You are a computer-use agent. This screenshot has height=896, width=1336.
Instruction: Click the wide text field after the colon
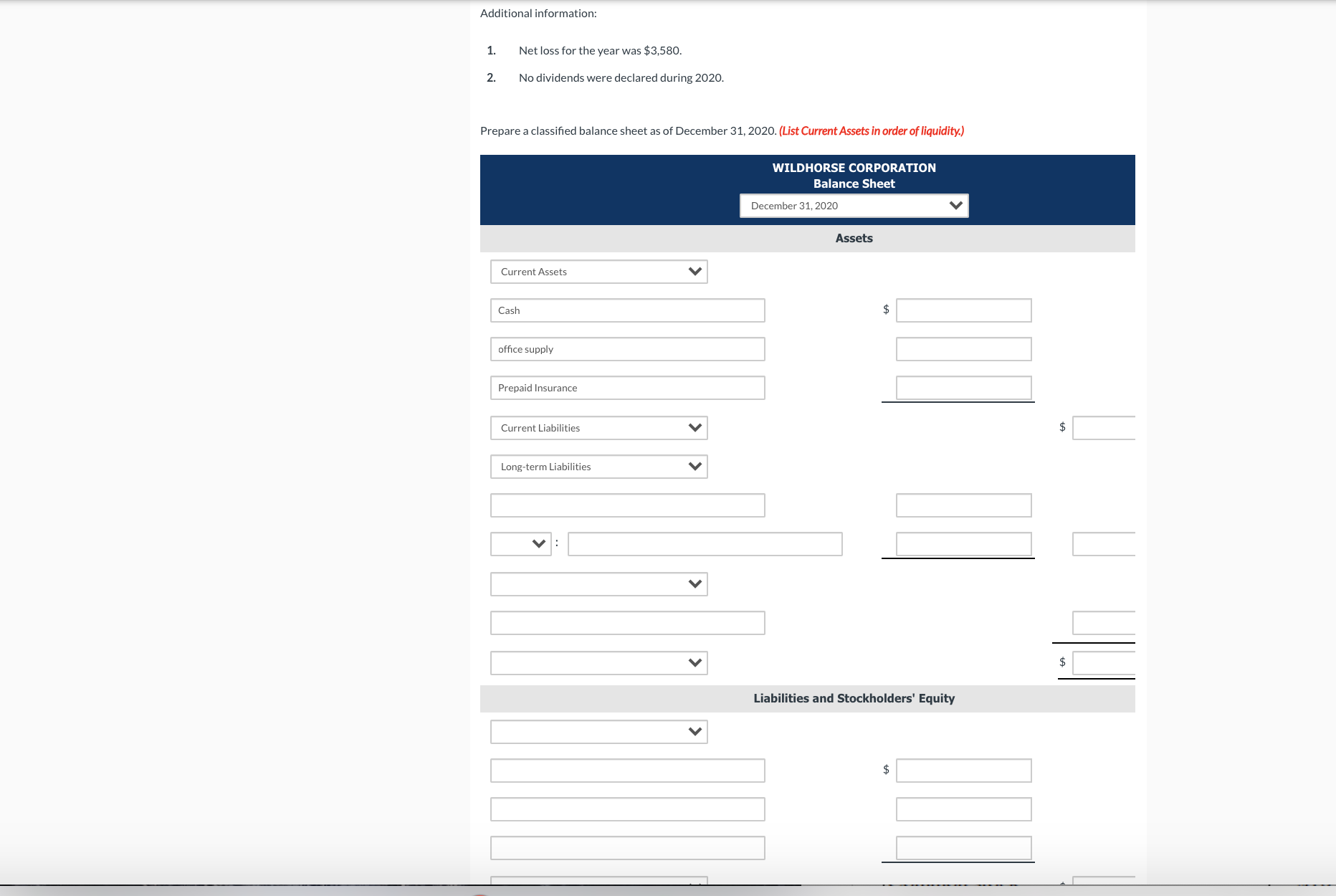(x=705, y=544)
